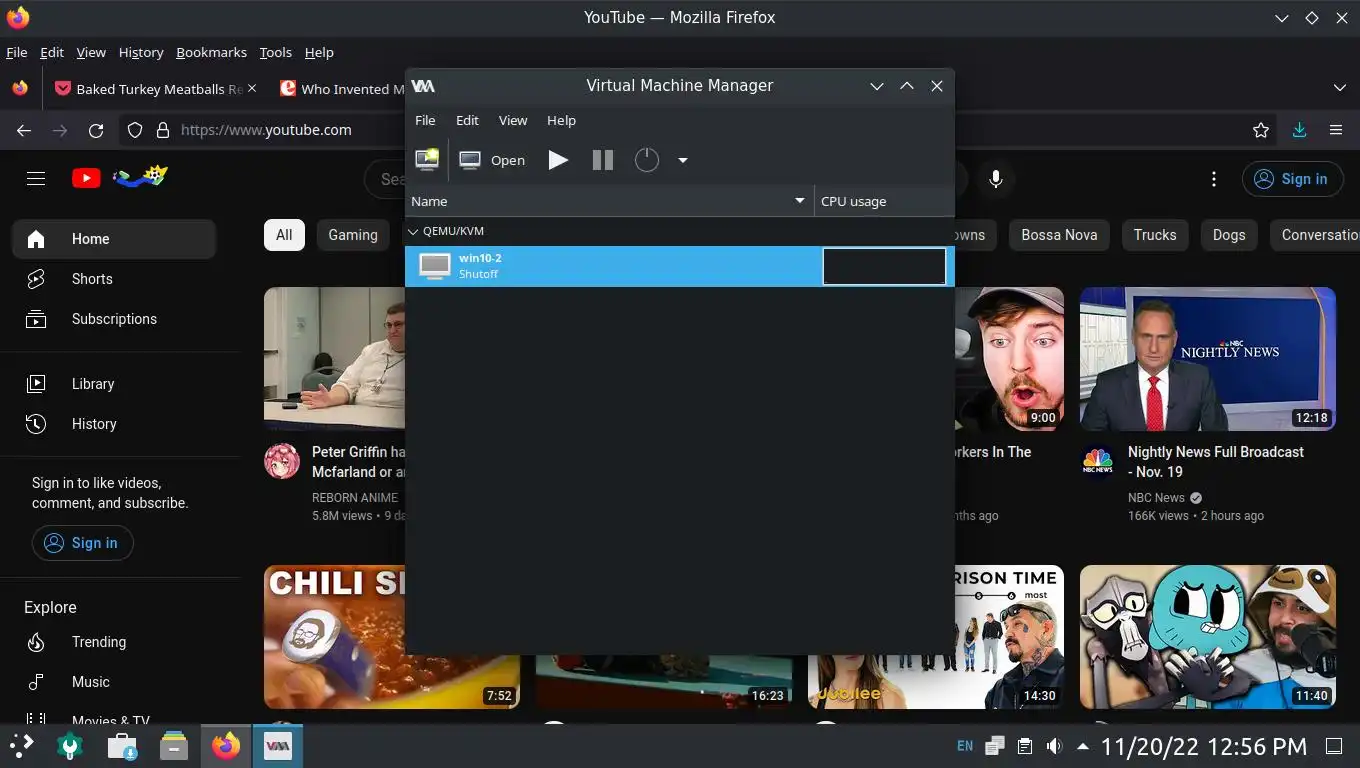The image size is (1360, 768).
Task: Search with voice microphone icon
Action: pyautogui.click(x=995, y=179)
